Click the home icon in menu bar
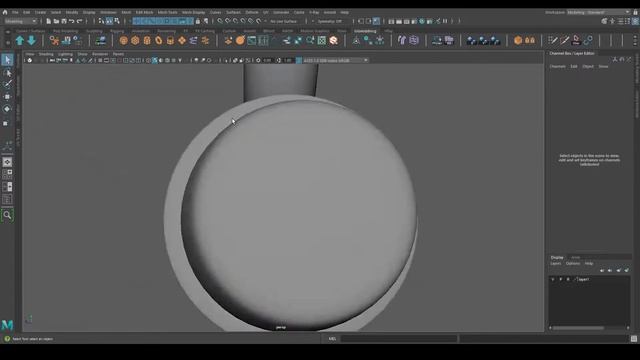Screen dimensions: 640x360 tap(5, 12)
